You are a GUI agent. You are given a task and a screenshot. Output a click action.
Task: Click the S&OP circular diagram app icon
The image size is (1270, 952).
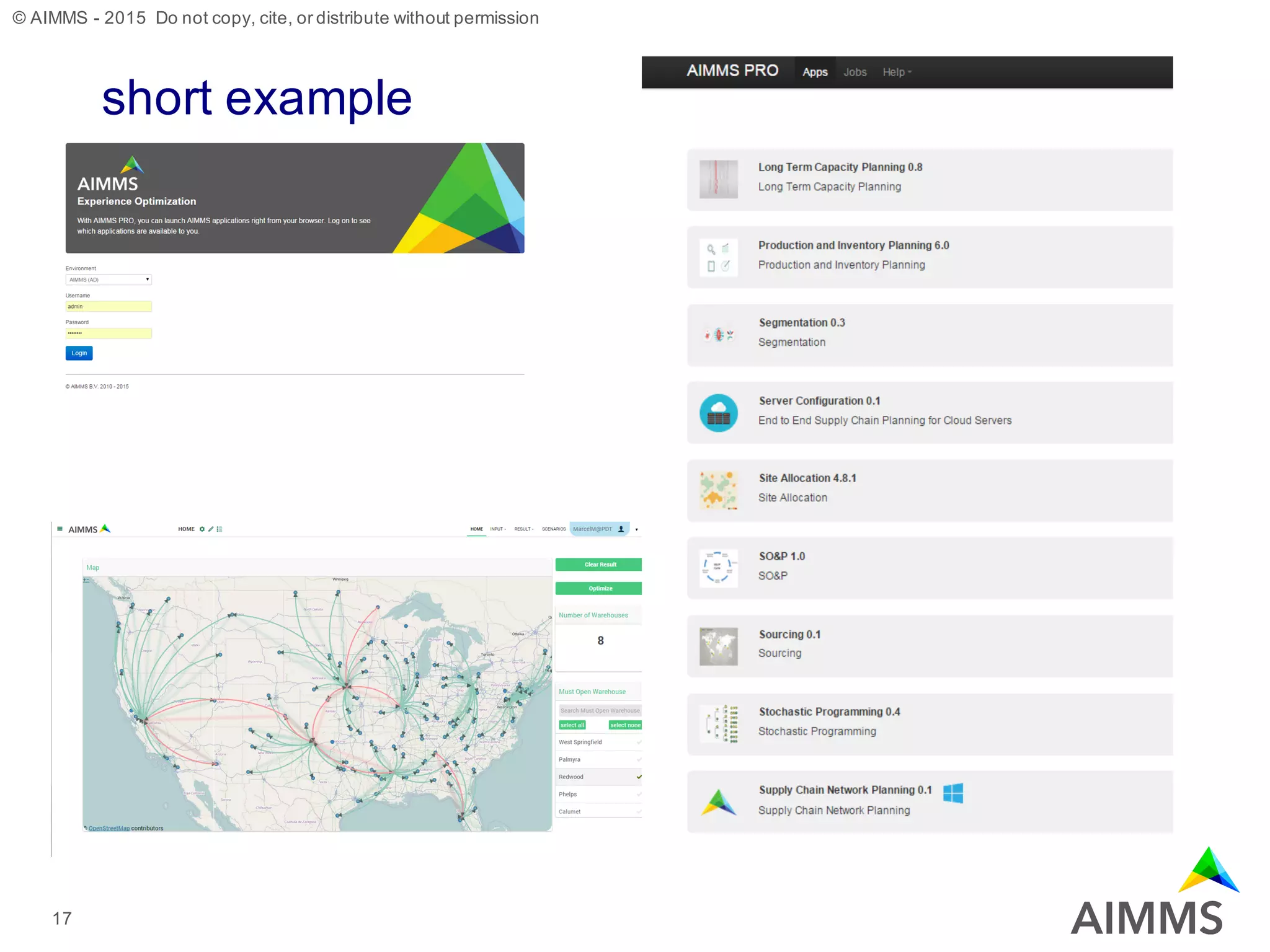click(x=718, y=568)
